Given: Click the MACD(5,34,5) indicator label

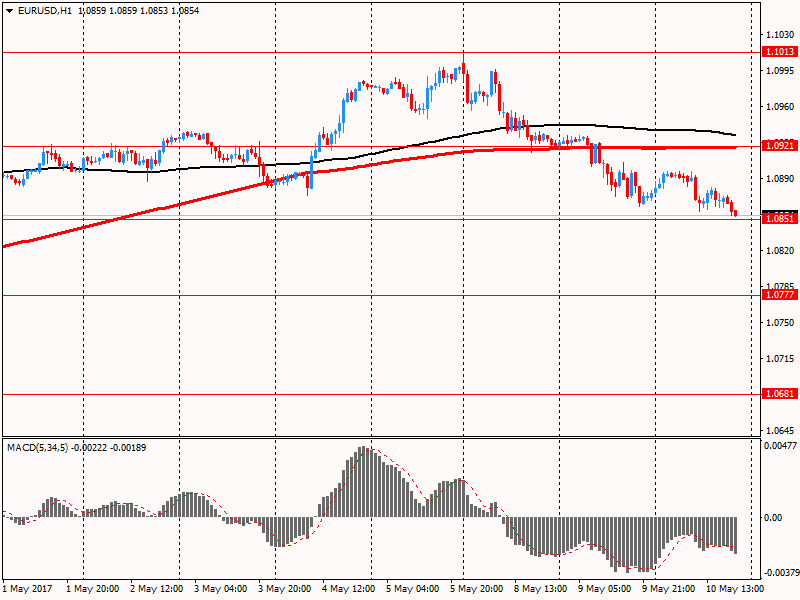Looking at the screenshot, I should point(37,448).
